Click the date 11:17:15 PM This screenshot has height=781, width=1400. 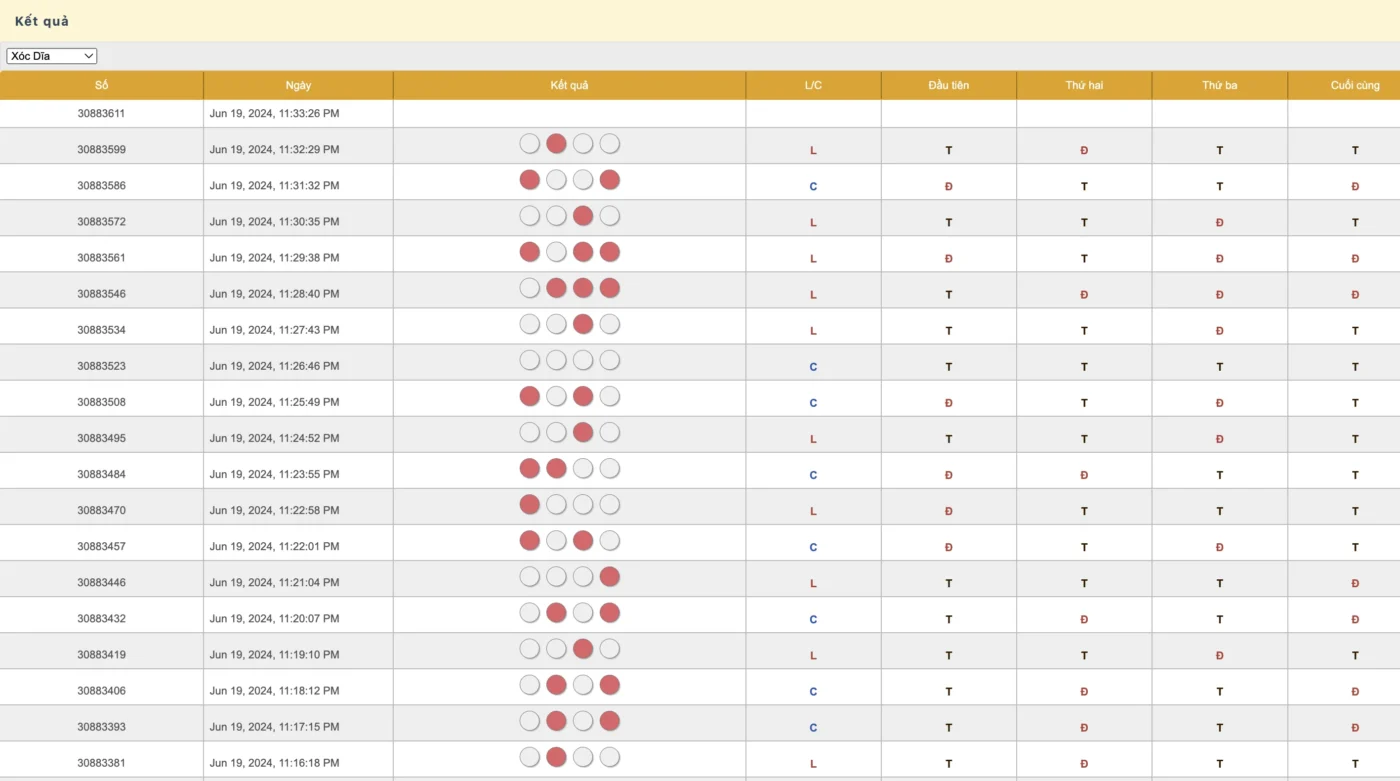pos(274,727)
